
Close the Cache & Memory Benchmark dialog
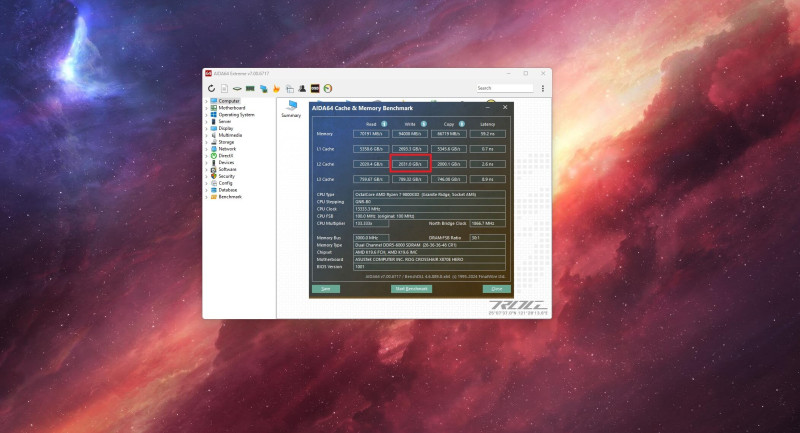click(x=505, y=108)
